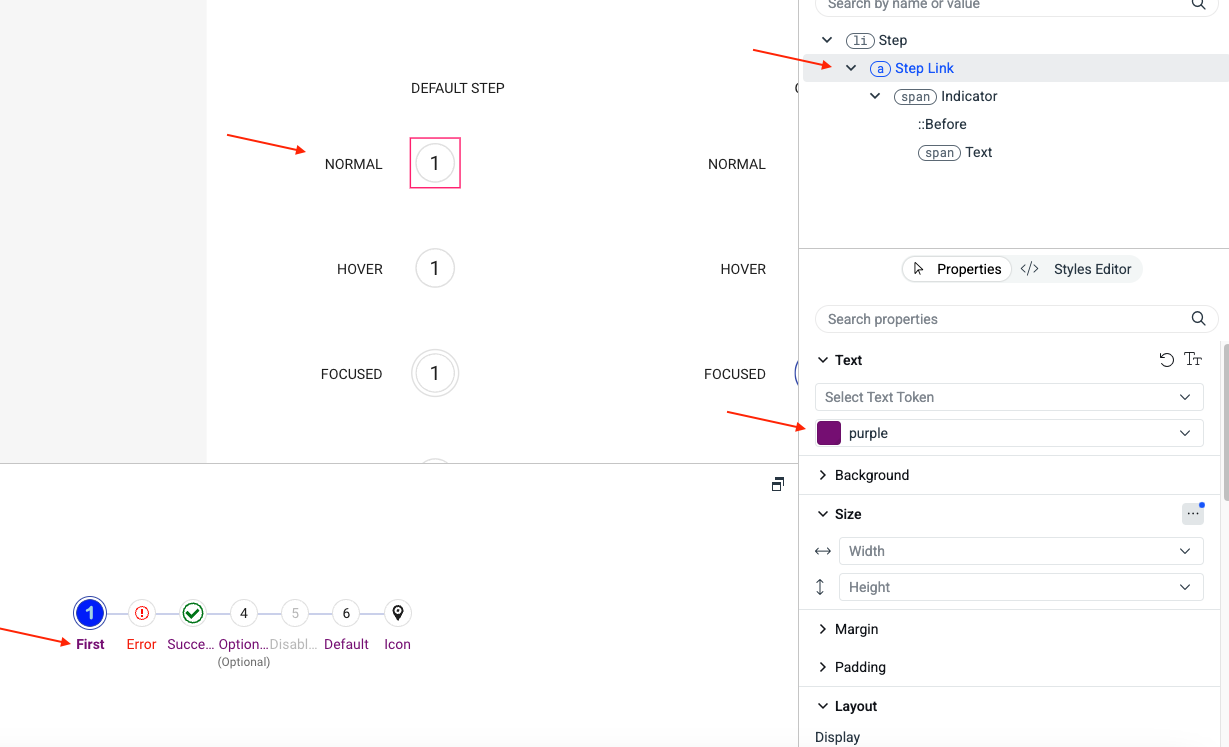This screenshot has width=1229, height=747.
Task: Click the search icon in Search properties
Action: click(1198, 319)
